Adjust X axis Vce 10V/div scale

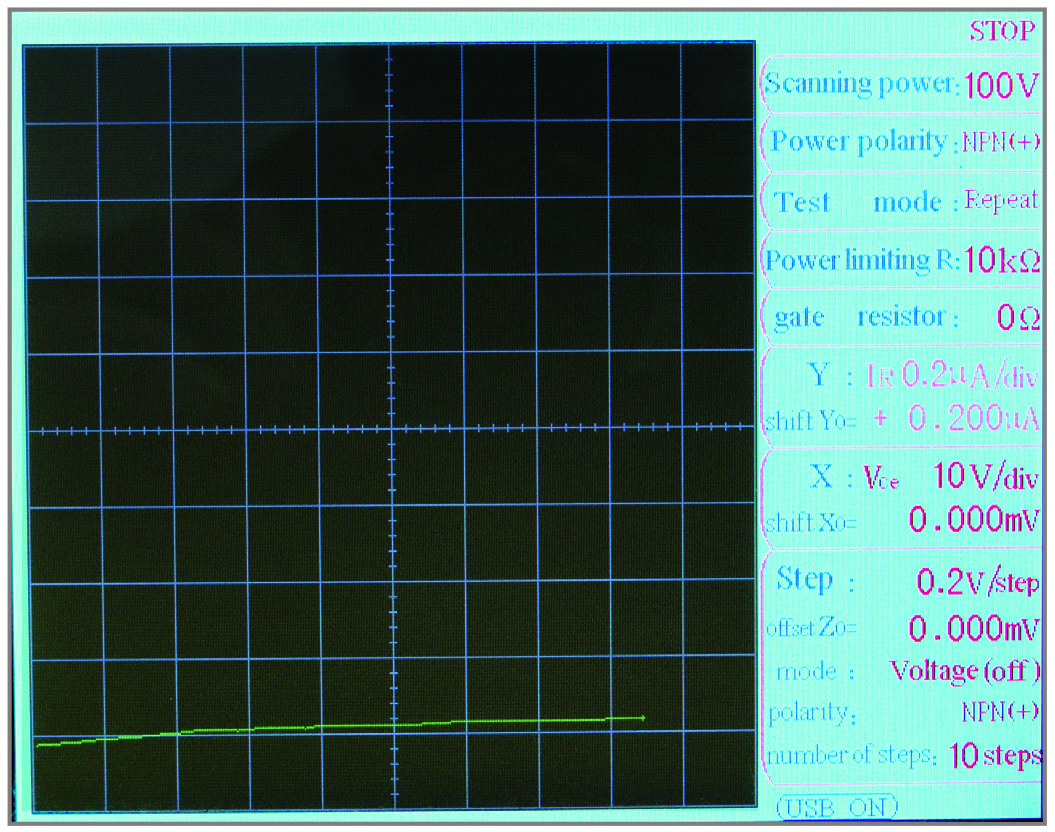984,477
